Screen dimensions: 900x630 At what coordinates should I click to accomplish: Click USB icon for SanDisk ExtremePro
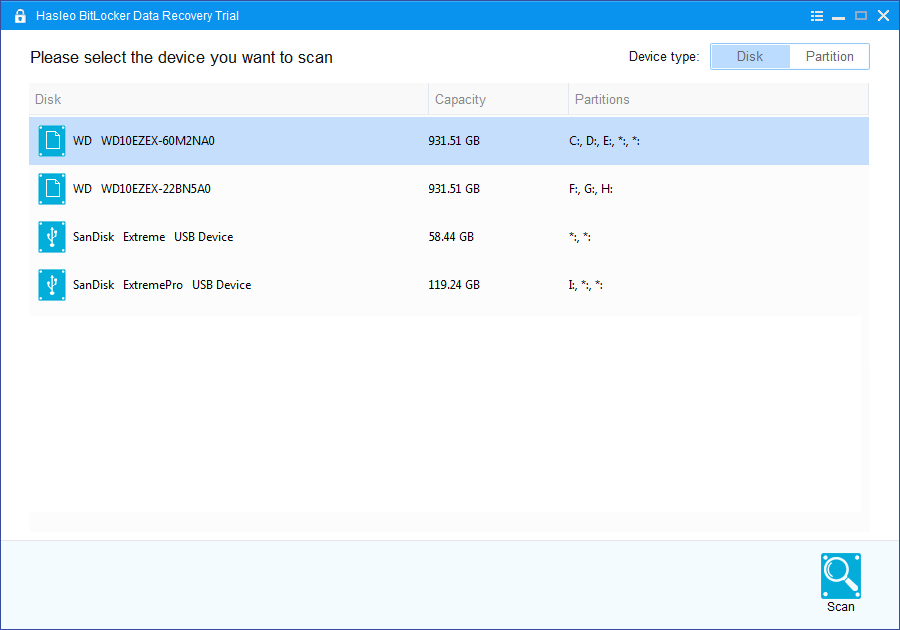[52, 285]
